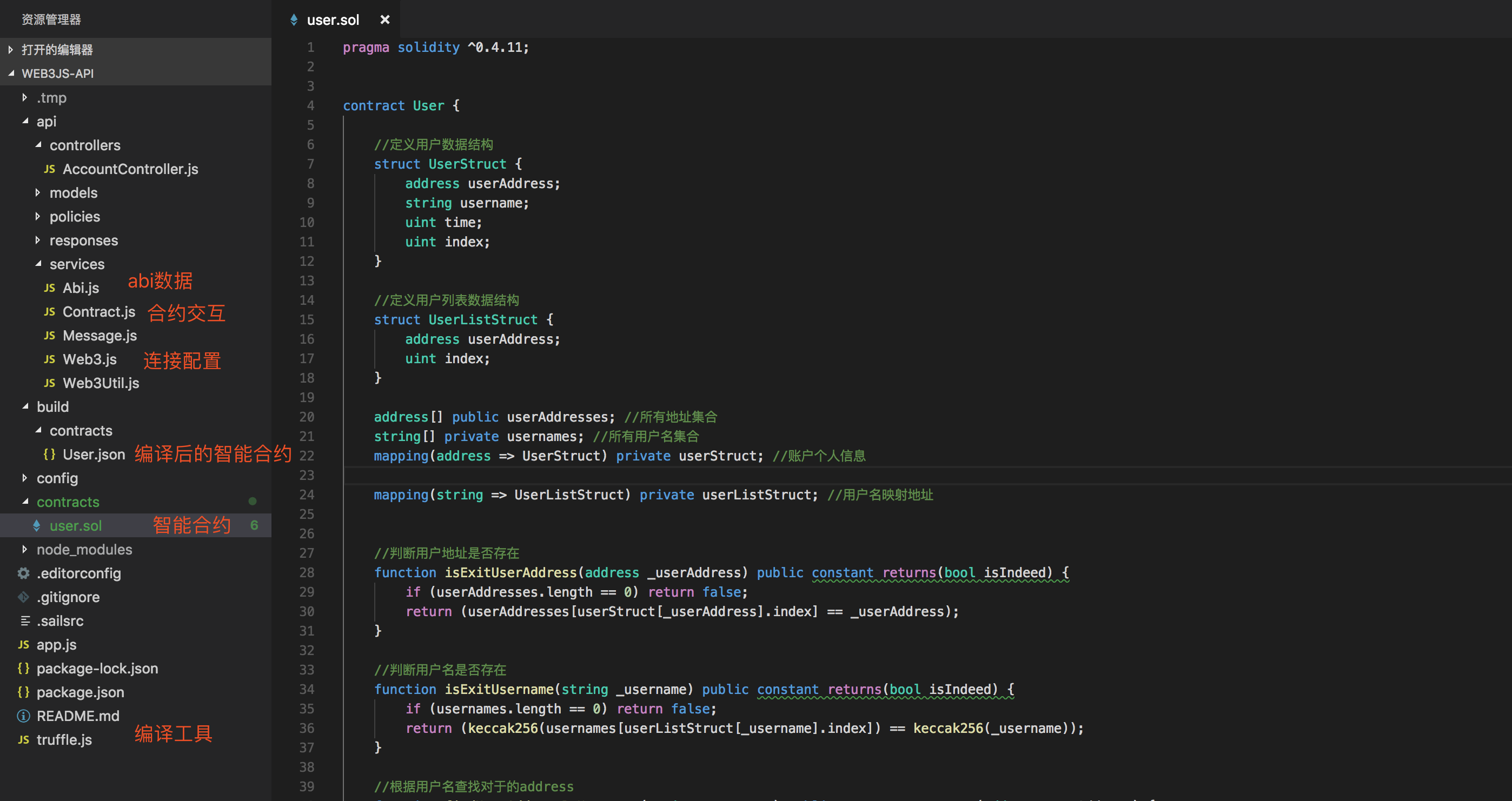Click line number 23 in gutter
Viewport: 1512px width, 801px height.
pyautogui.click(x=307, y=475)
